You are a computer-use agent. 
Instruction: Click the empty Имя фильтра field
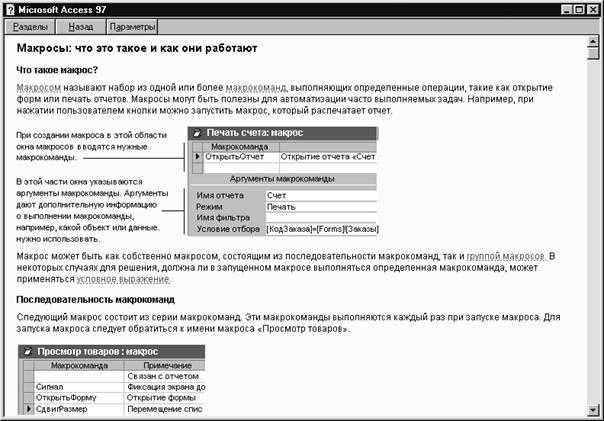coord(321,218)
